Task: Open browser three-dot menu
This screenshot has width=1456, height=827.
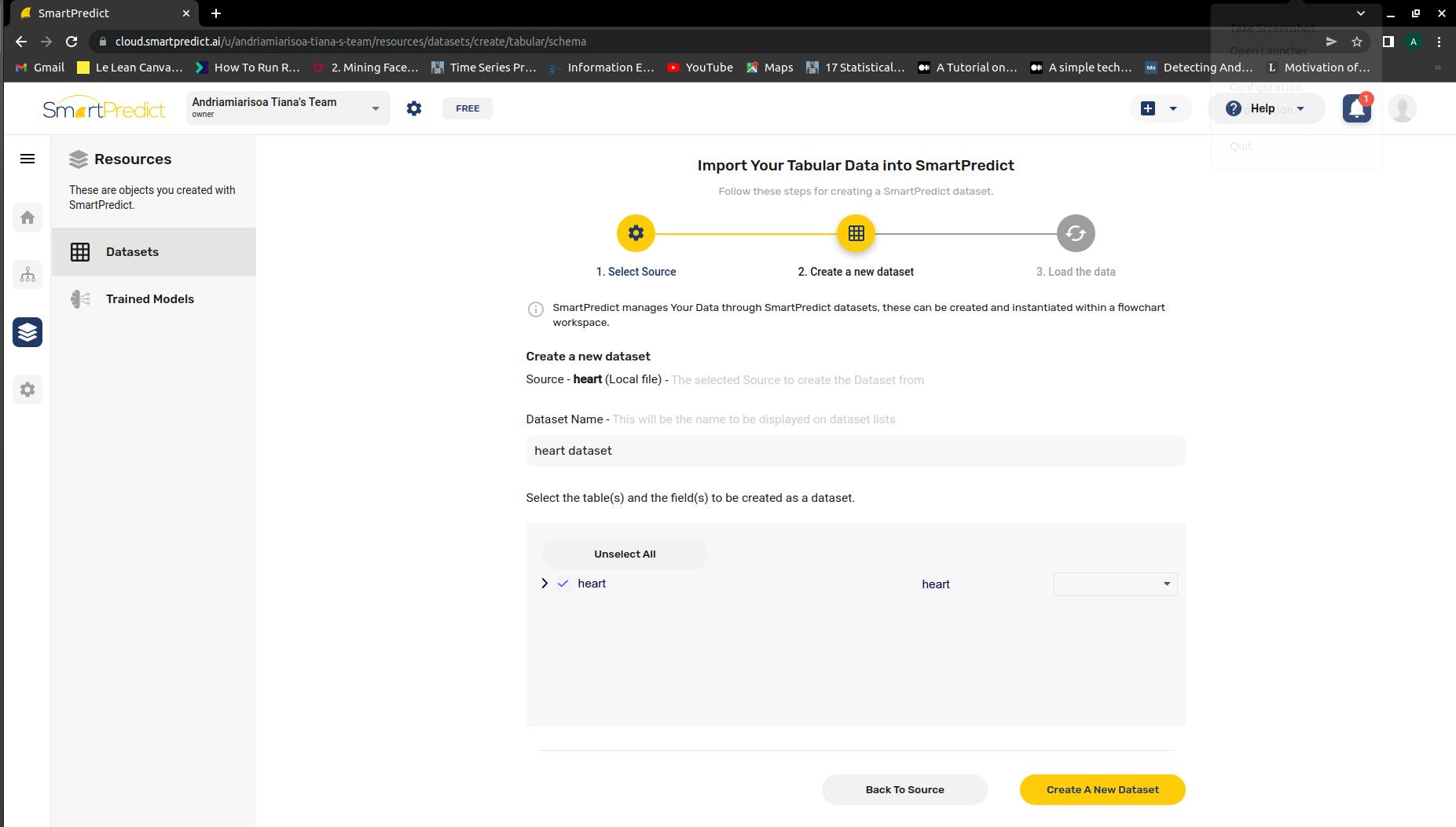Action: click(1439, 42)
